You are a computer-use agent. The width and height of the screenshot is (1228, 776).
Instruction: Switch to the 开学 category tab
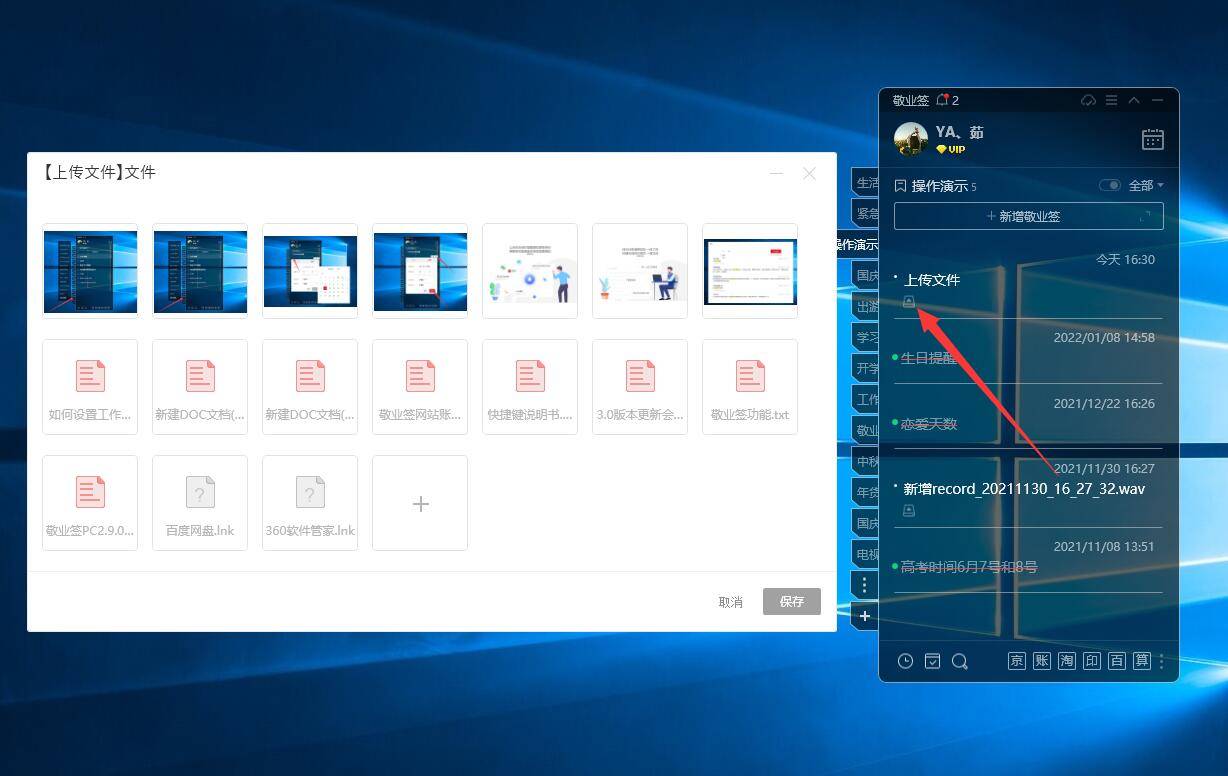pos(866,368)
